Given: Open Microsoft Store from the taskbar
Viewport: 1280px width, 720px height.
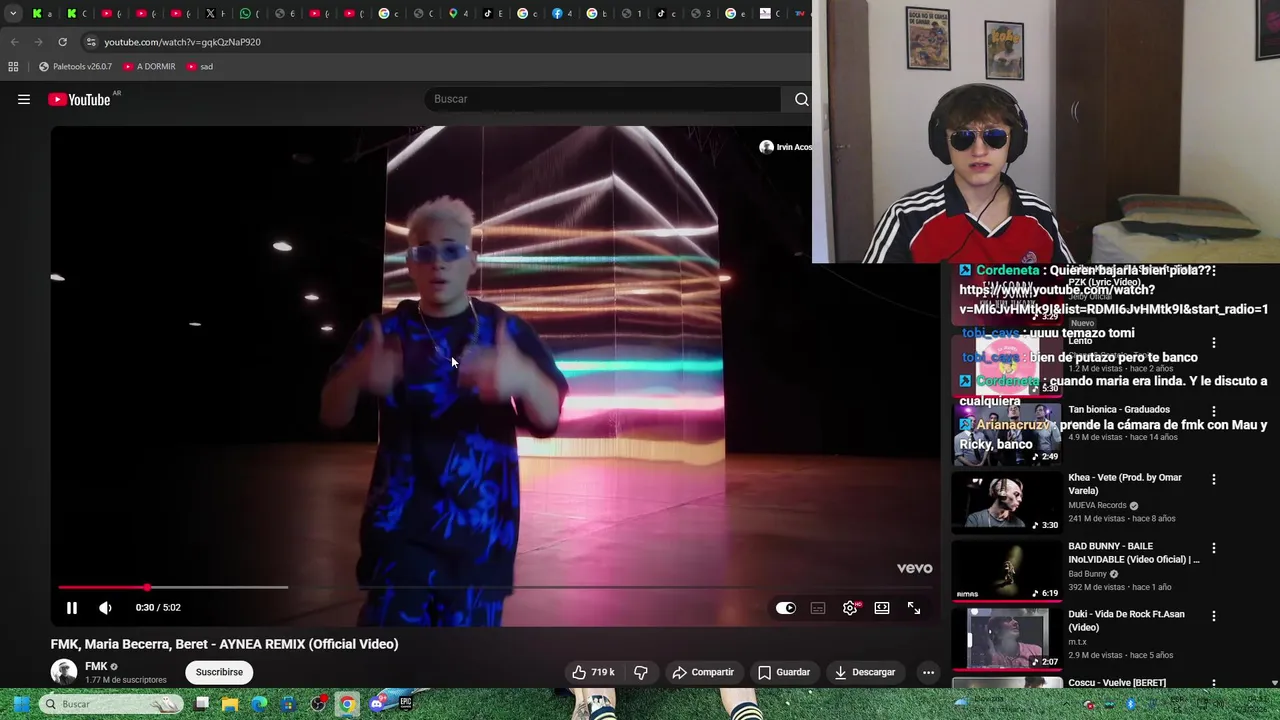Looking at the screenshot, I should point(288,704).
